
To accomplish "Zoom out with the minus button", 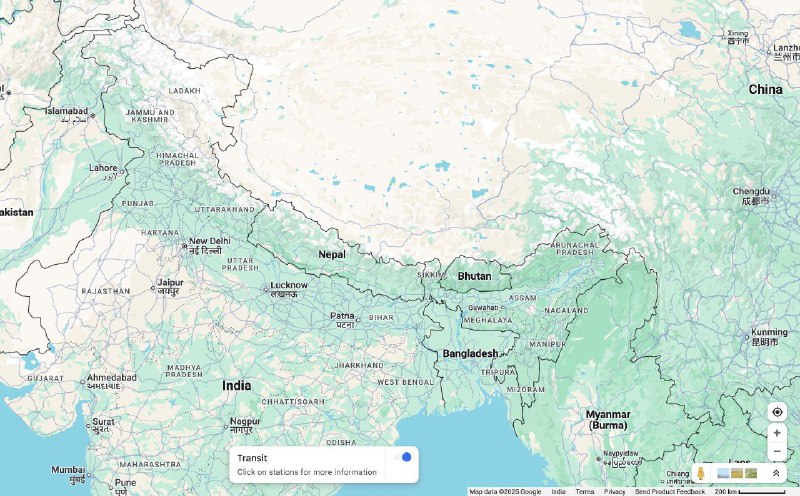I will (x=777, y=451).
